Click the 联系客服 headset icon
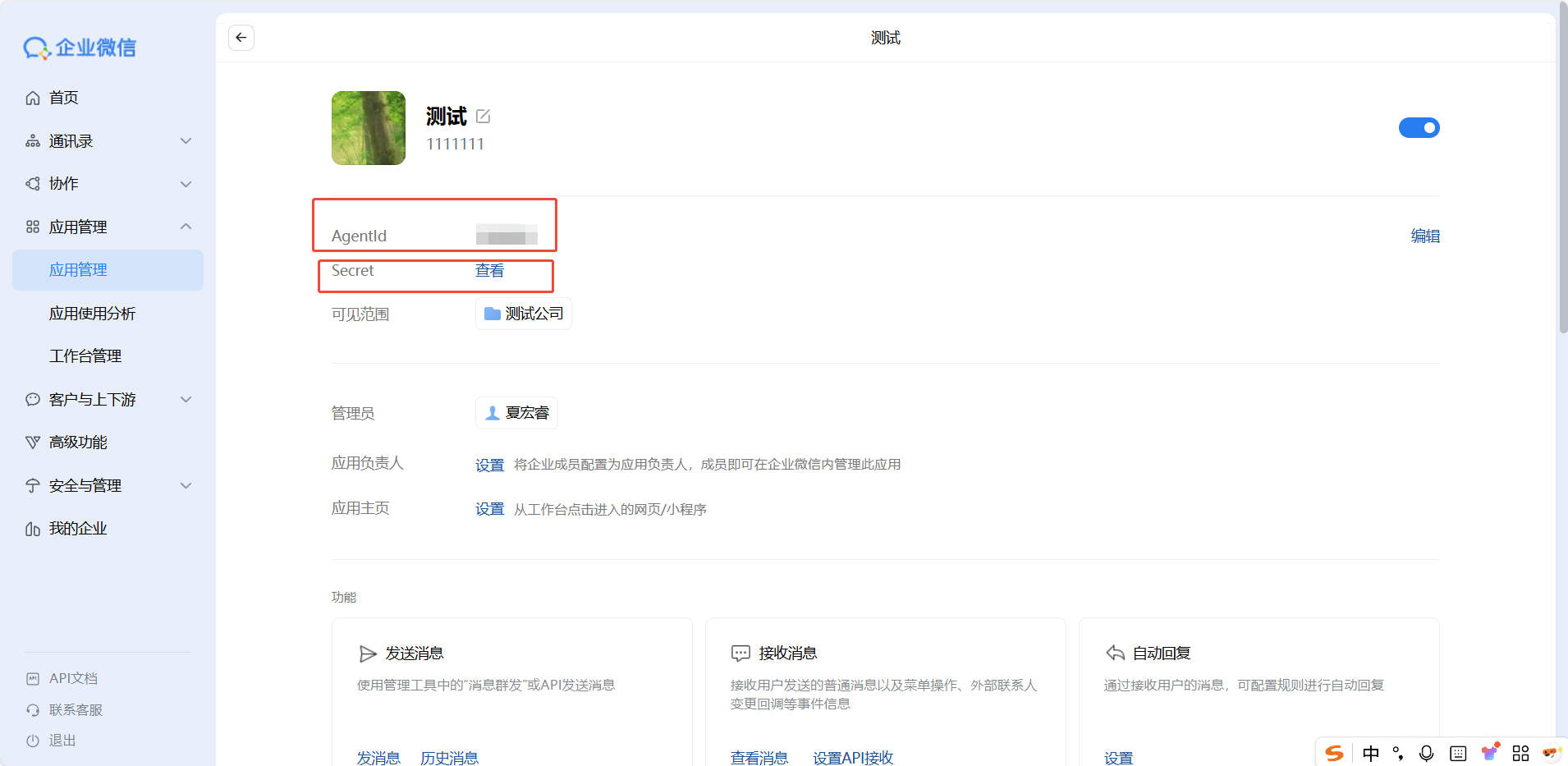 click(x=33, y=710)
